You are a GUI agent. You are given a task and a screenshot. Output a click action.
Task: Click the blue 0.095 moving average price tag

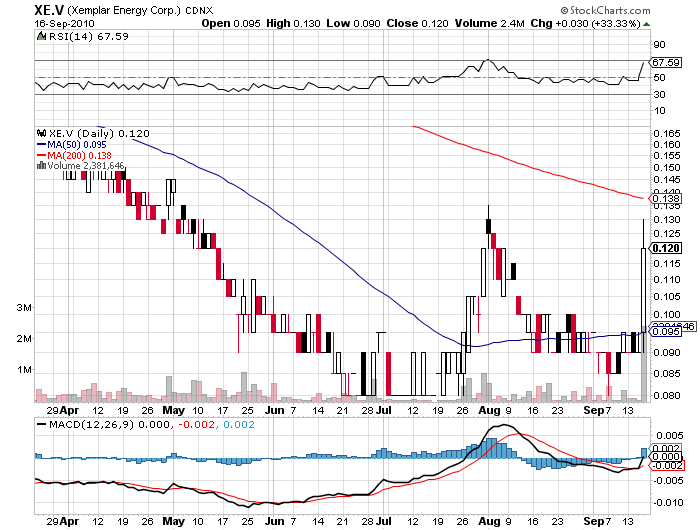[667, 331]
